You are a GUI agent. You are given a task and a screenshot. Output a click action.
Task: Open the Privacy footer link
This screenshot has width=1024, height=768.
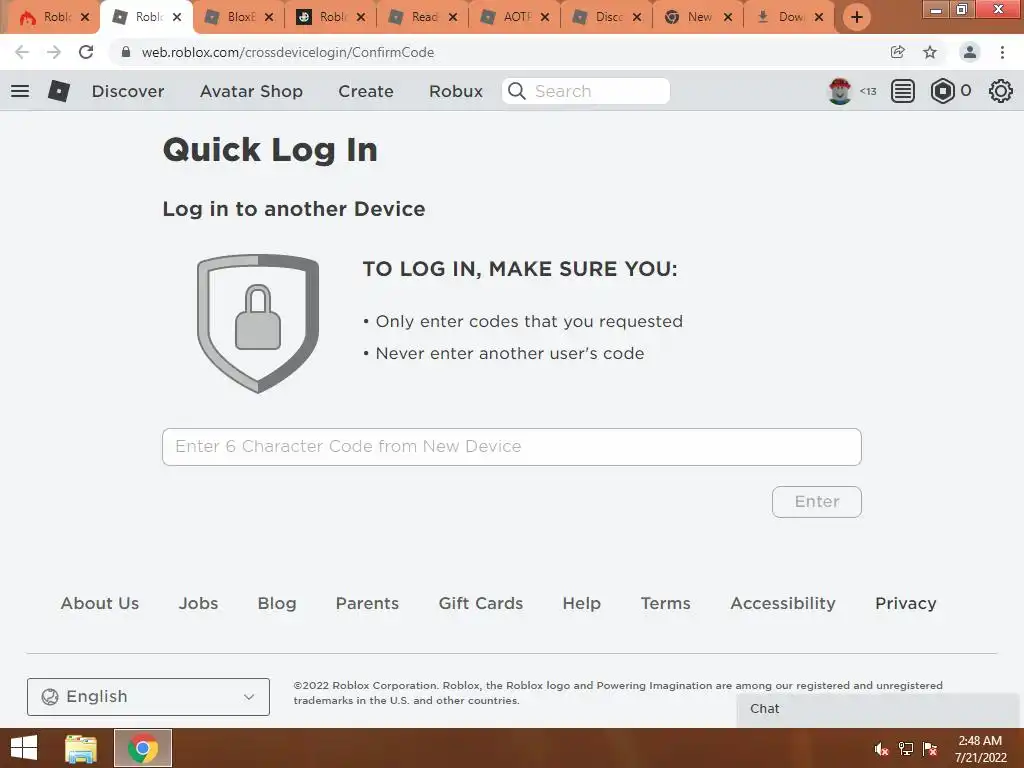tap(906, 603)
